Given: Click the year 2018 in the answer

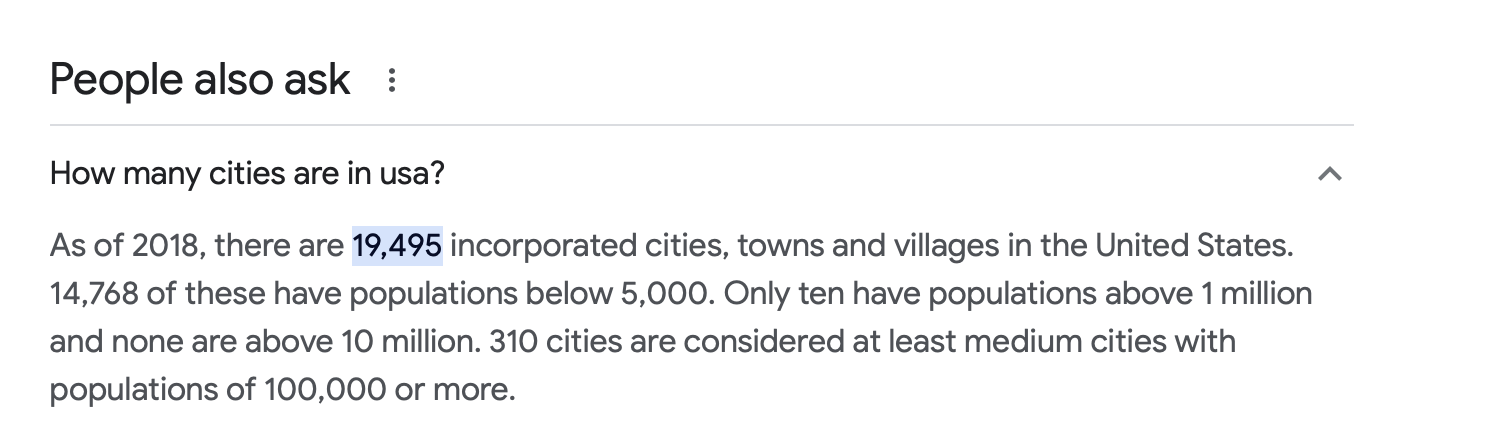Looking at the screenshot, I should [x=168, y=245].
